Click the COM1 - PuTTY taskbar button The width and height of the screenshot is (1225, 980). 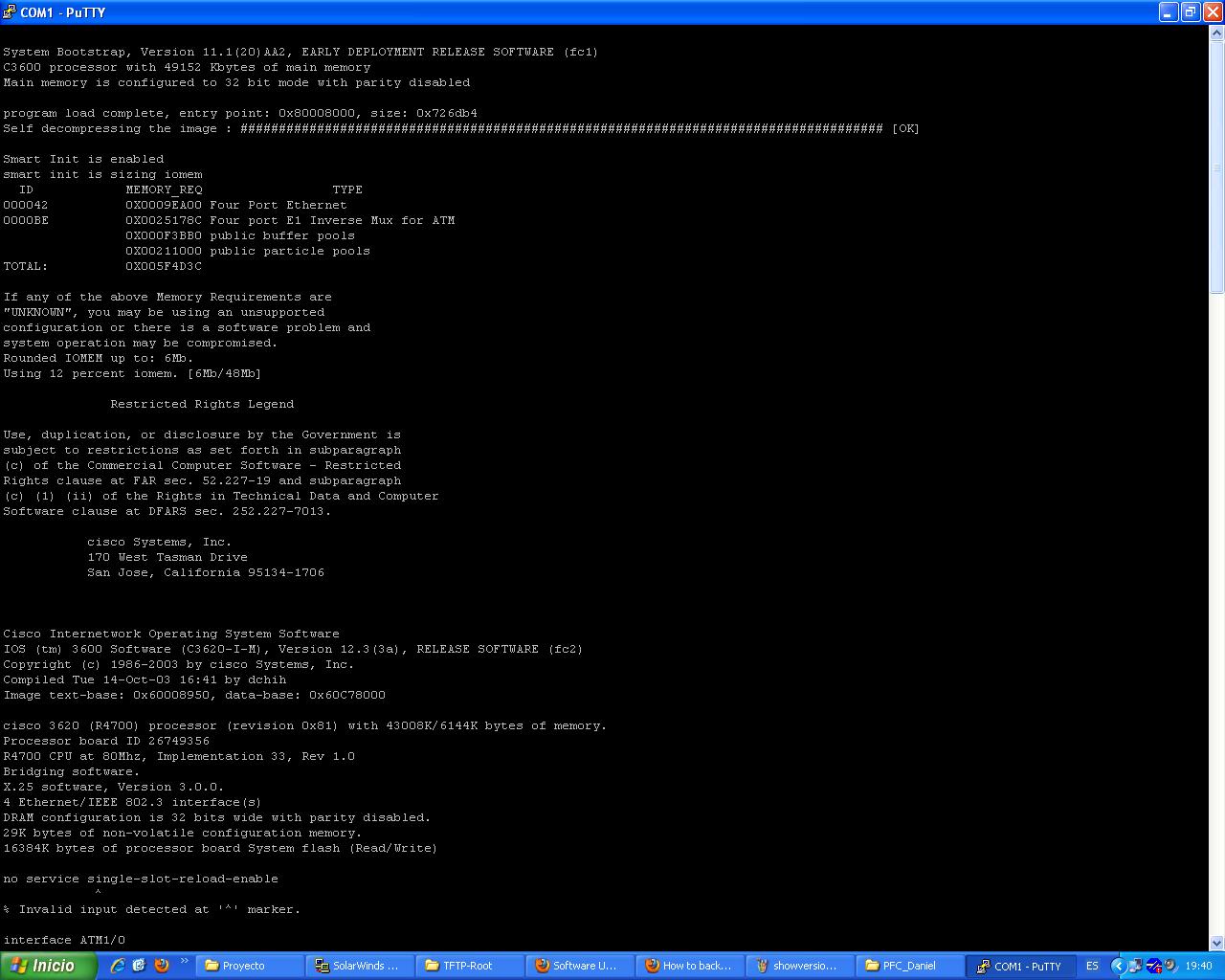click(x=1020, y=966)
